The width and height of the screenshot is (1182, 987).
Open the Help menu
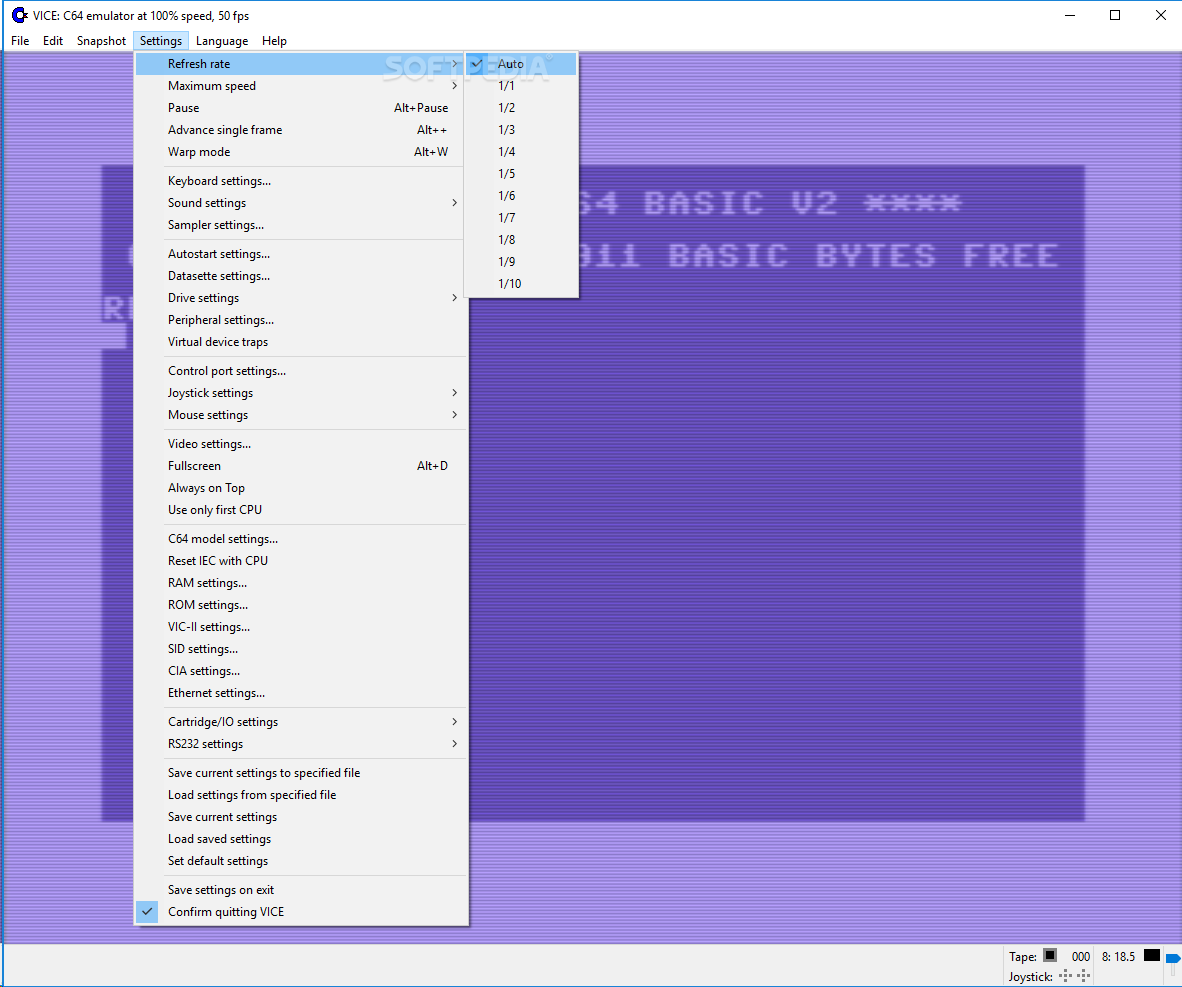coord(274,41)
